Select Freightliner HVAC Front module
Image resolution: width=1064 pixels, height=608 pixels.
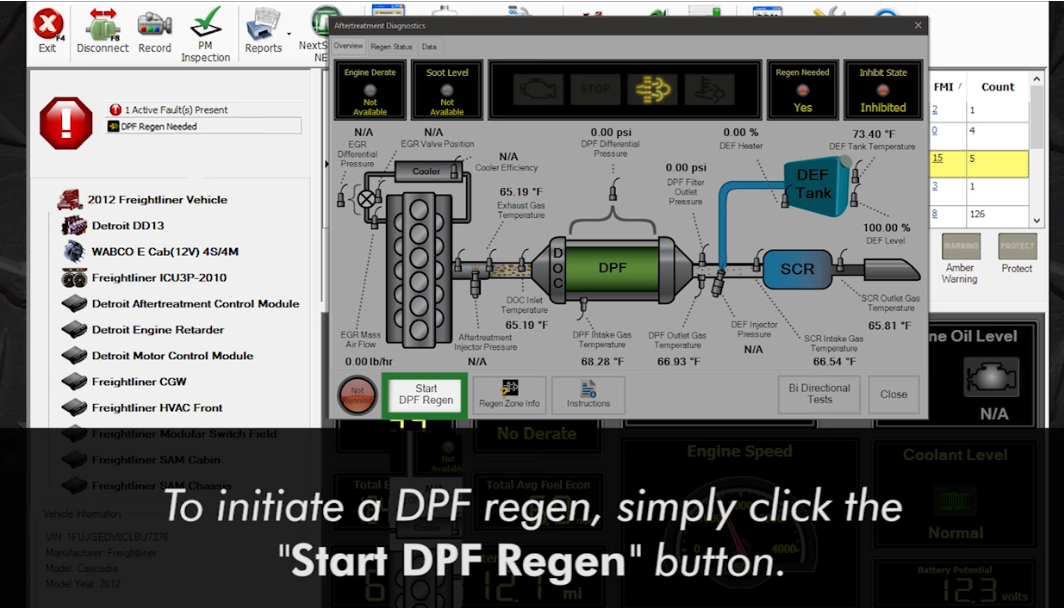(x=157, y=408)
